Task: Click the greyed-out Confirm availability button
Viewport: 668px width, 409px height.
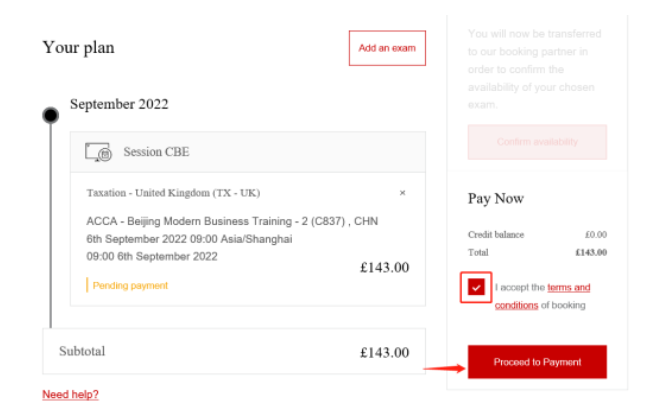Action: (537, 142)
